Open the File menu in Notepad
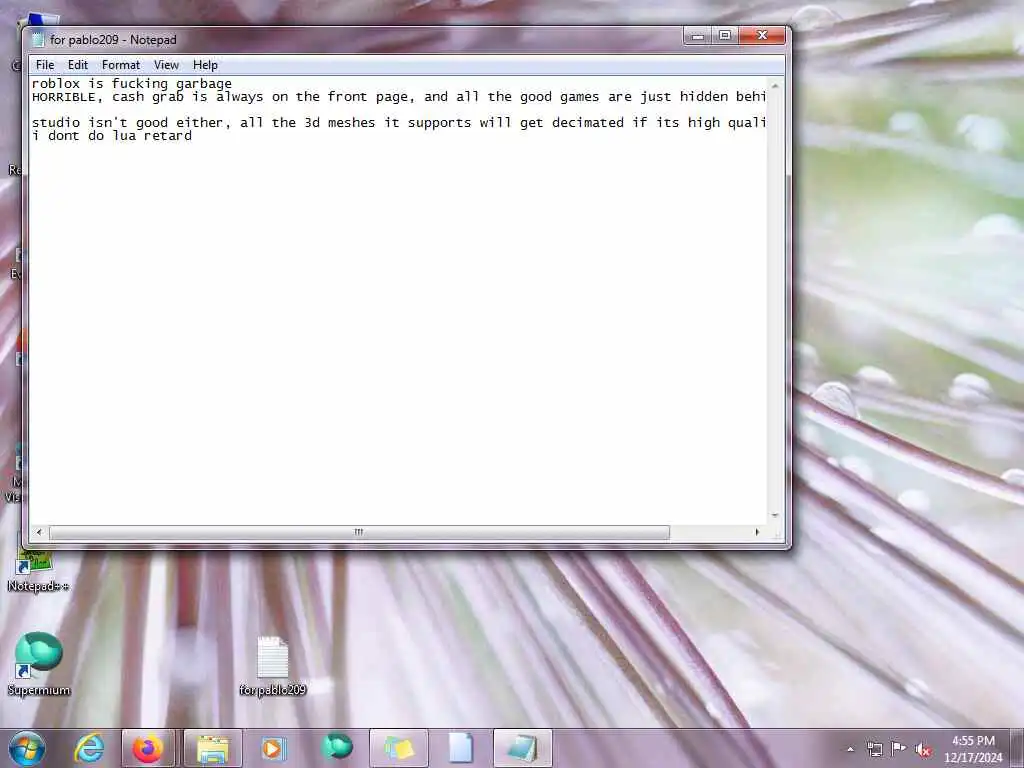The width and height of the screenshot is (1024, 768). (45, 65)
